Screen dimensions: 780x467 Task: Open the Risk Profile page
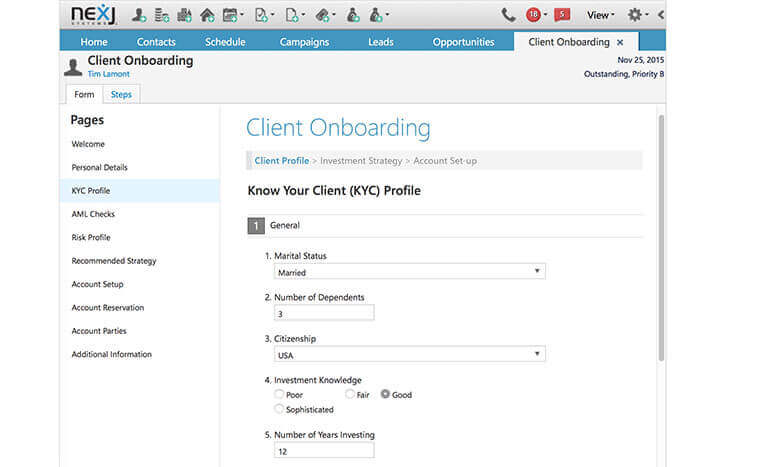coord(140,238)
